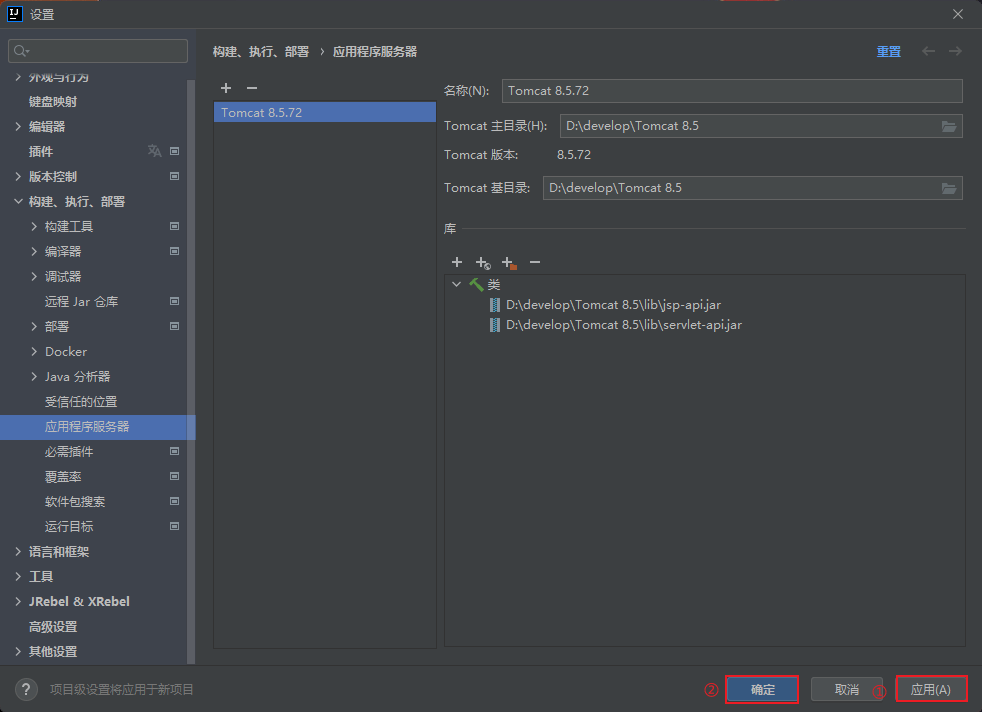Click project-level icon next to 部署

175,326
